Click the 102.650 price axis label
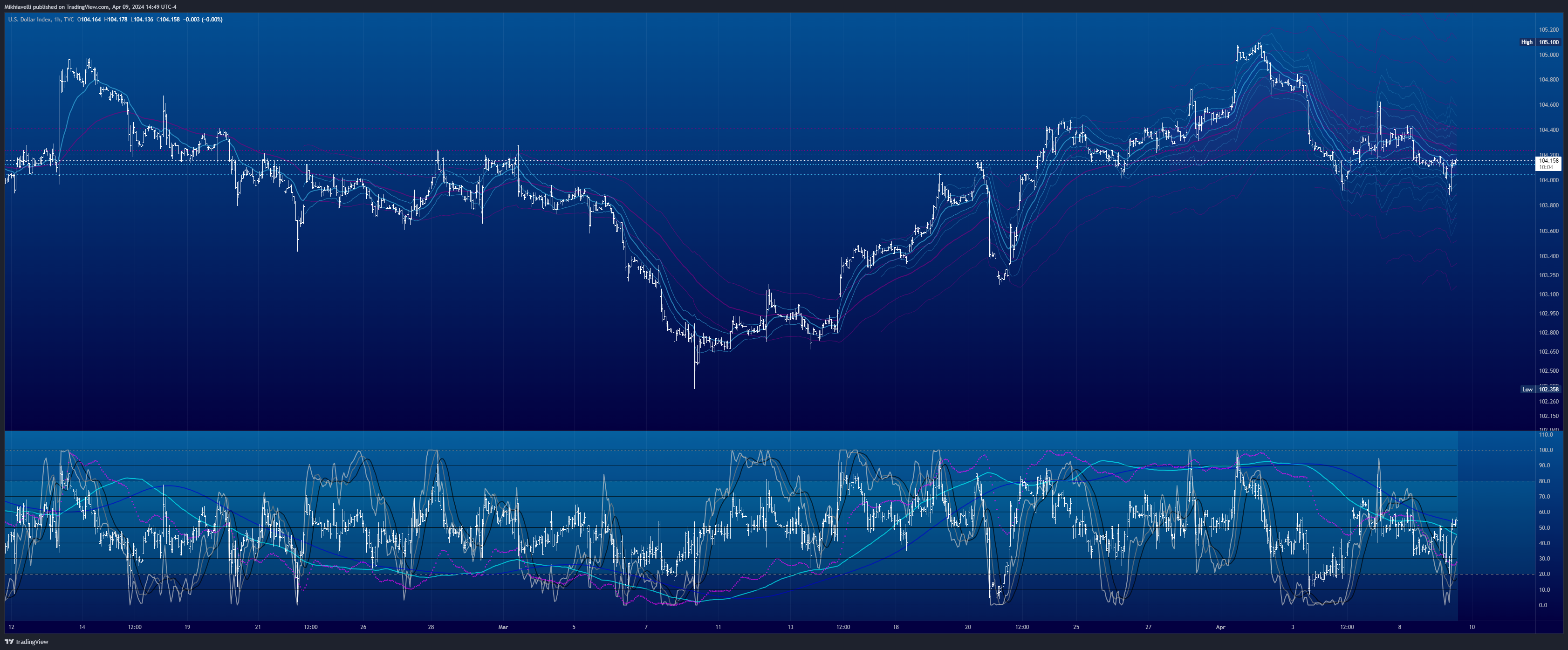Screen dimensions: 1568x650 click(1548, 351)
